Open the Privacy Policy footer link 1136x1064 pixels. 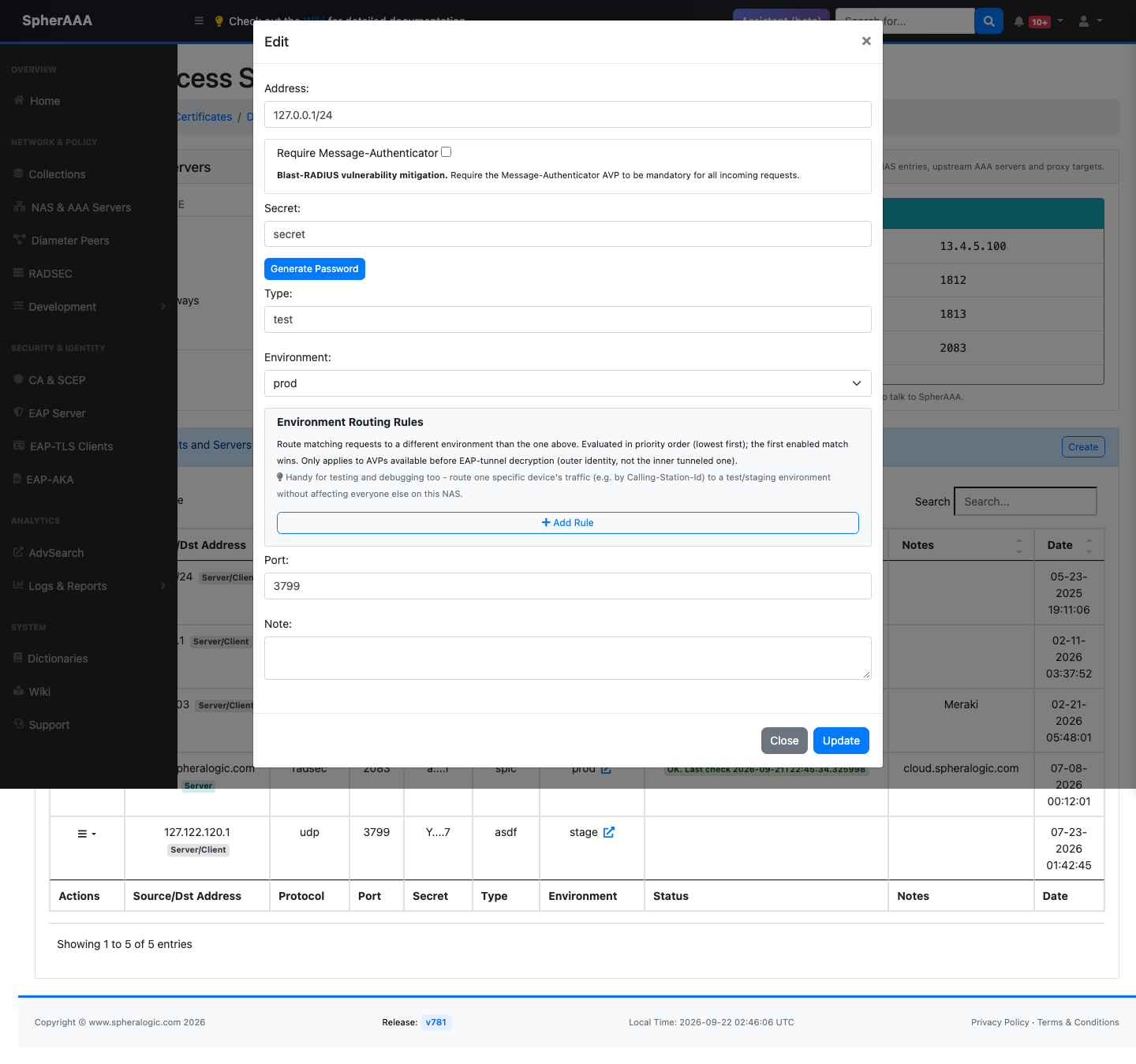[1000, 1022]
